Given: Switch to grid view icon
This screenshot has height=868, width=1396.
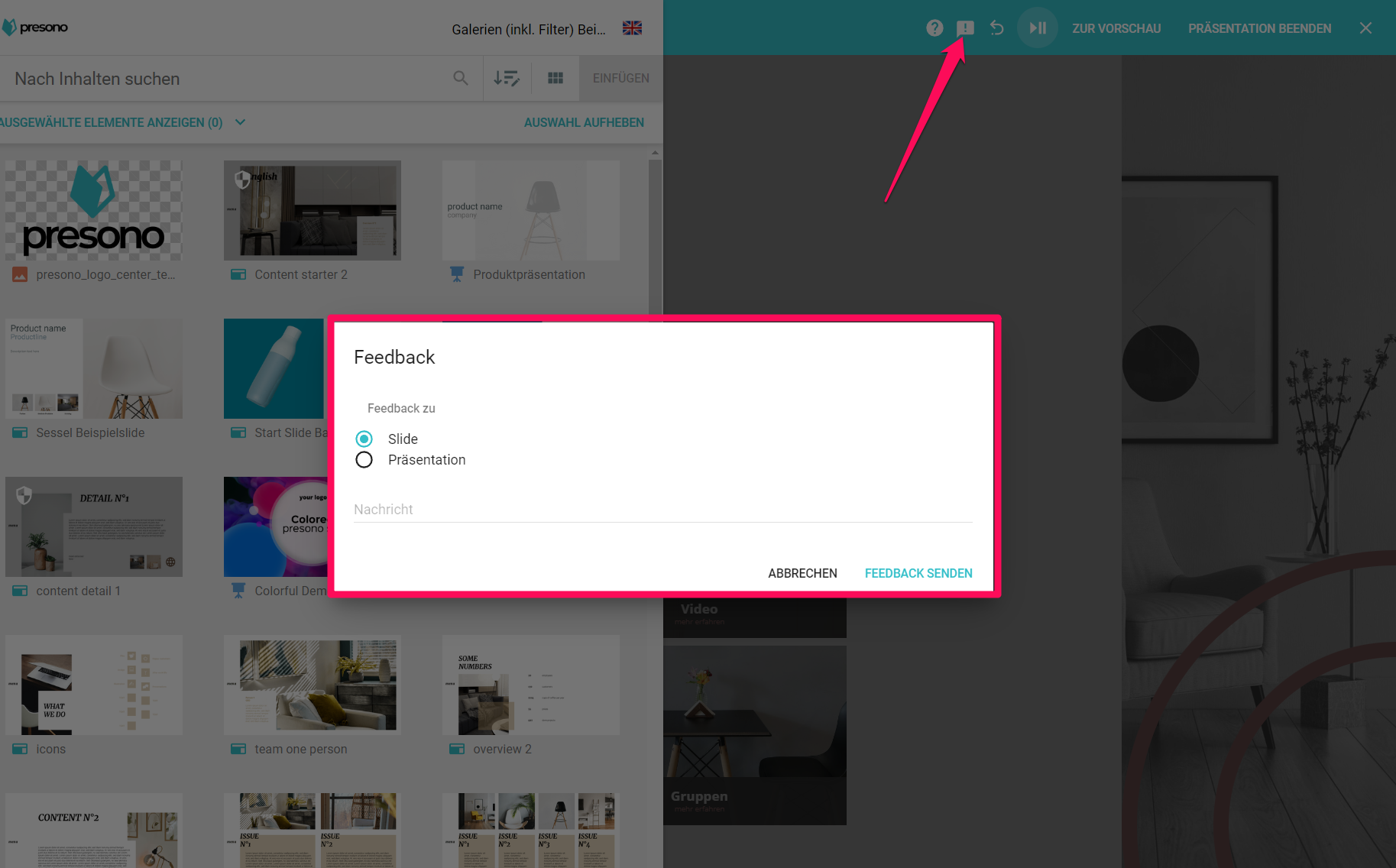Looking at the screenshot, I should pyautogui.click(x=555, y=78).
